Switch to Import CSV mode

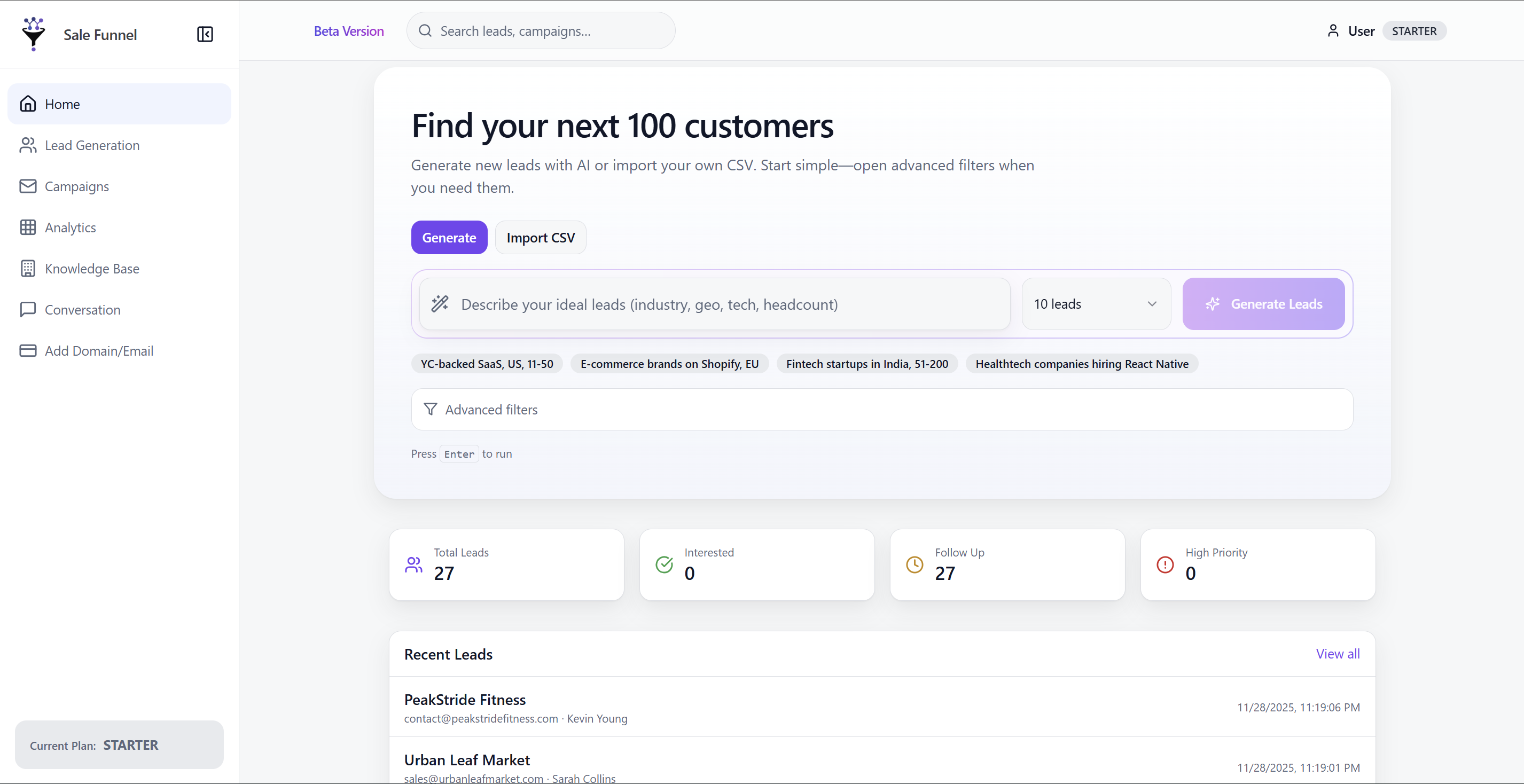(540, 238)
